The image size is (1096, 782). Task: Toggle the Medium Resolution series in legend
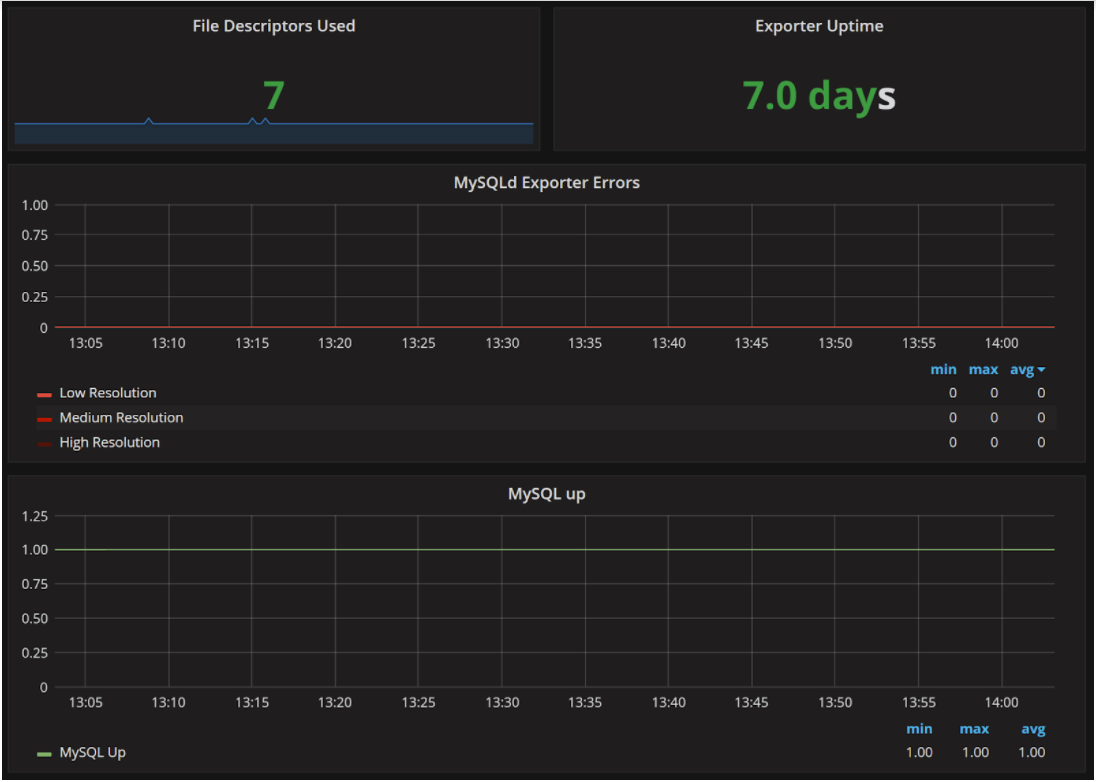tap(122, 418)
